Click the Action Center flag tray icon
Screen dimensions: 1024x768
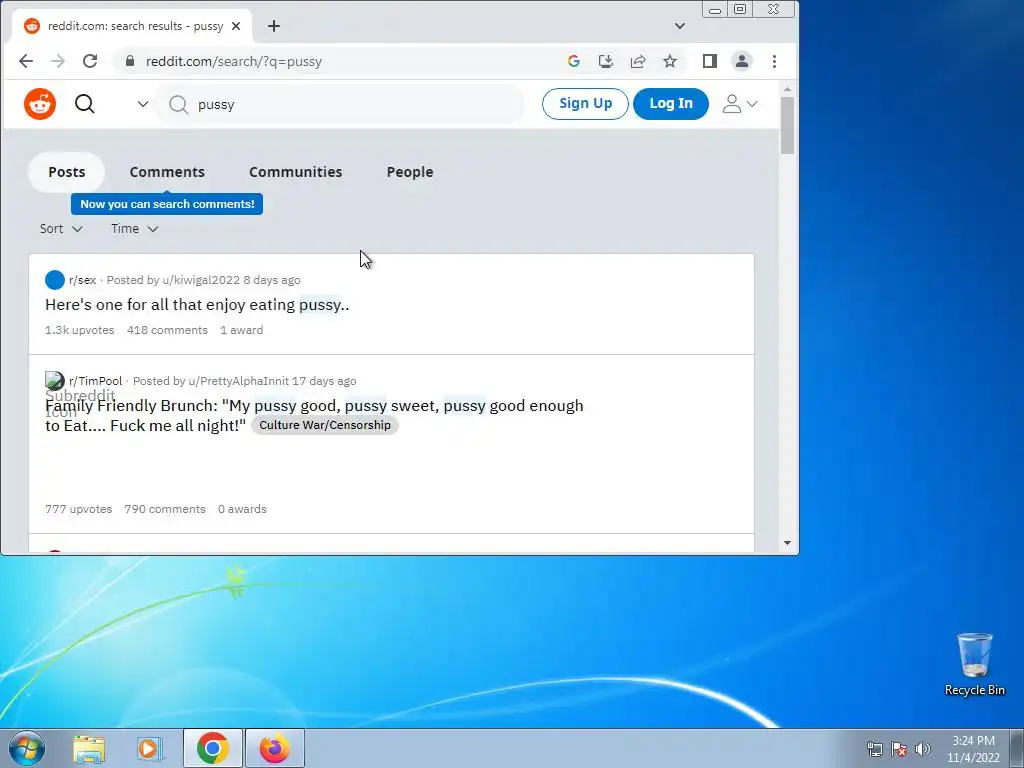click(899, 749)
